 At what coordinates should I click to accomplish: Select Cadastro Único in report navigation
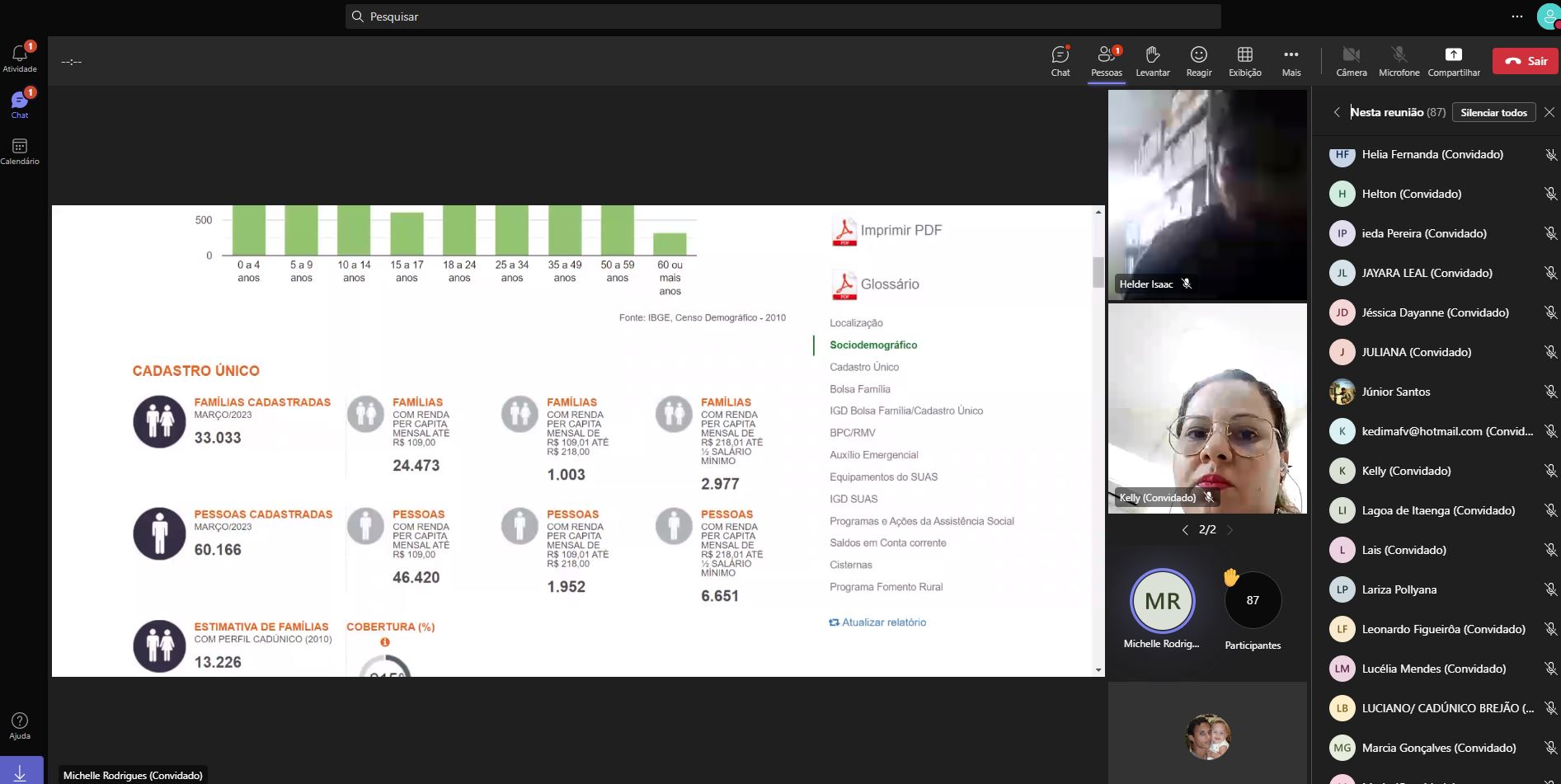click(863, 367)
